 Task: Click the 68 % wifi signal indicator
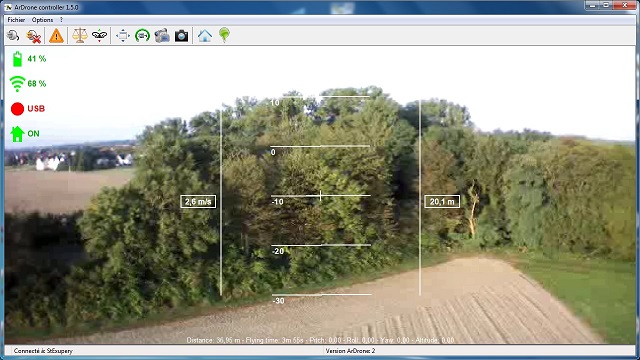click(28, 84)
